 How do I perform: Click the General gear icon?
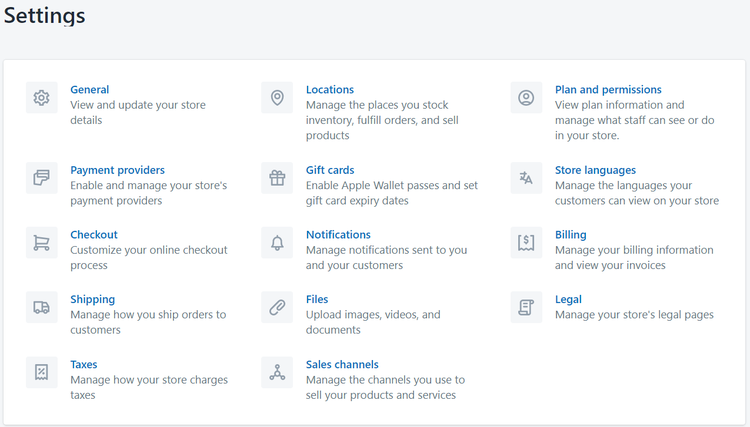[41, 98]
